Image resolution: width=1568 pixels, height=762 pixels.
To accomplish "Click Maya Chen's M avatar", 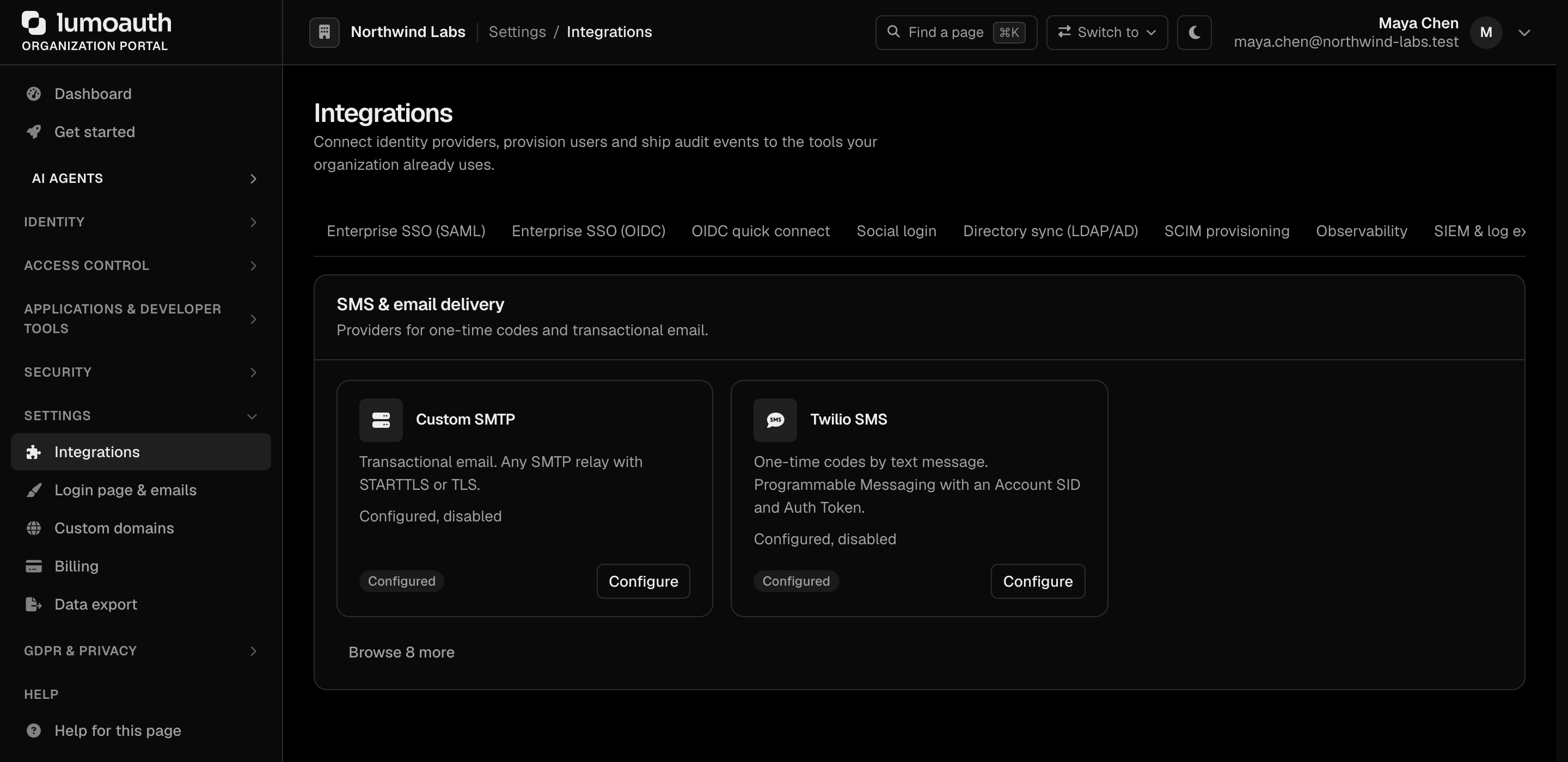I will 1486,32.
